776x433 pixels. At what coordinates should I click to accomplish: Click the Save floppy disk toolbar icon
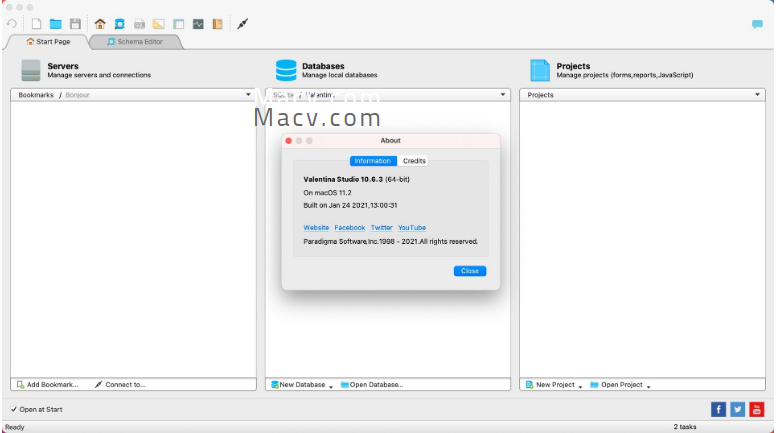pyautogui.click(x=75, y=24)
